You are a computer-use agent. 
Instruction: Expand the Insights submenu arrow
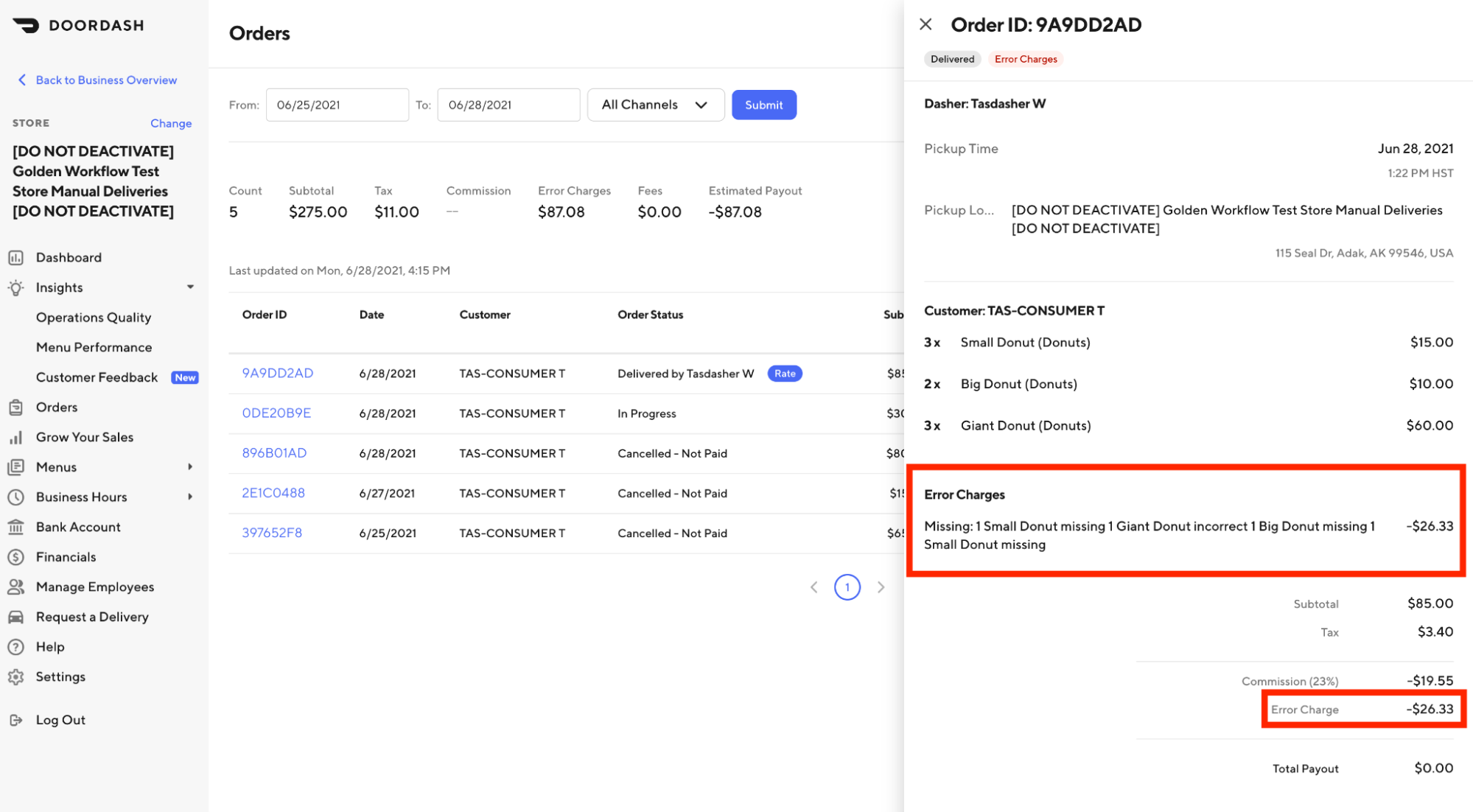(189, 287)
